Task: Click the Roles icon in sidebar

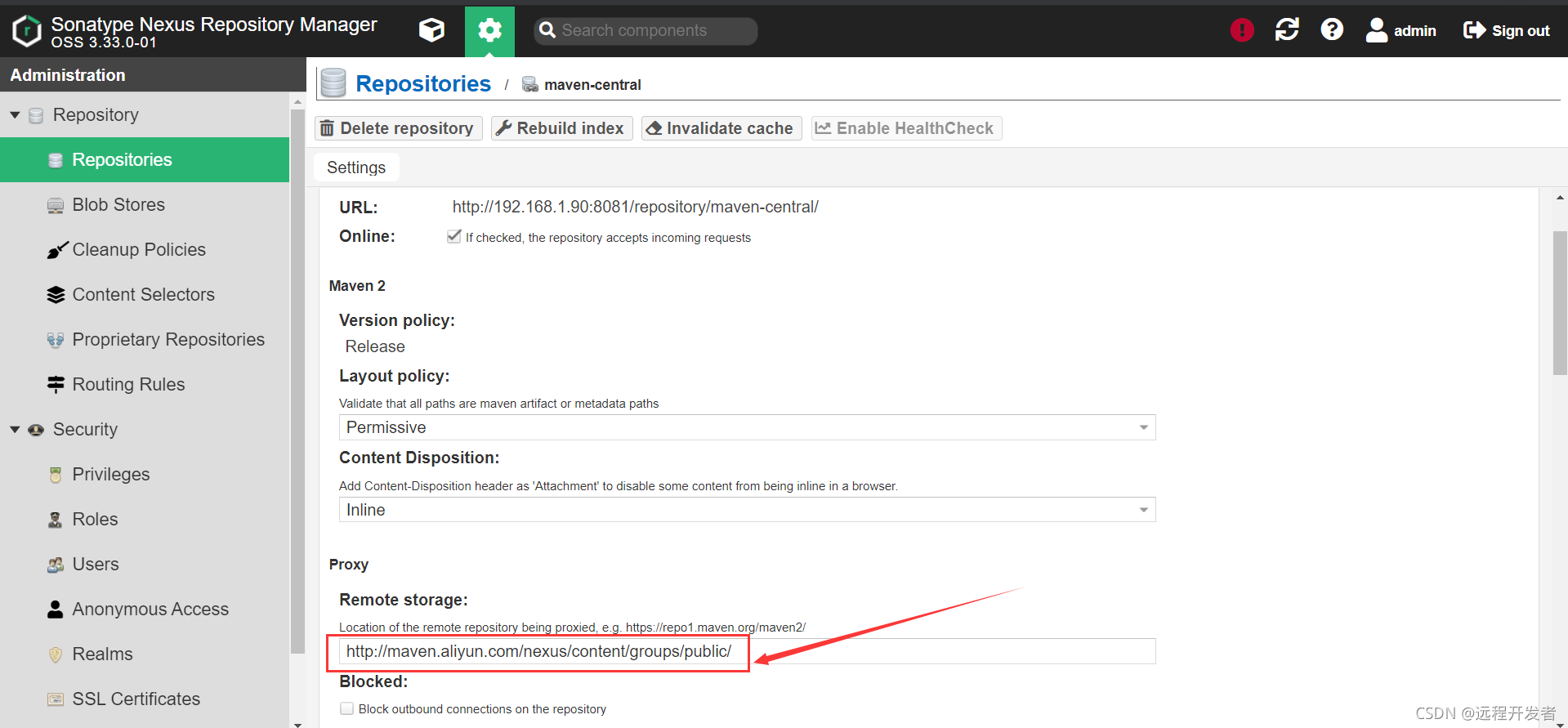Action: tap(56, 520)
